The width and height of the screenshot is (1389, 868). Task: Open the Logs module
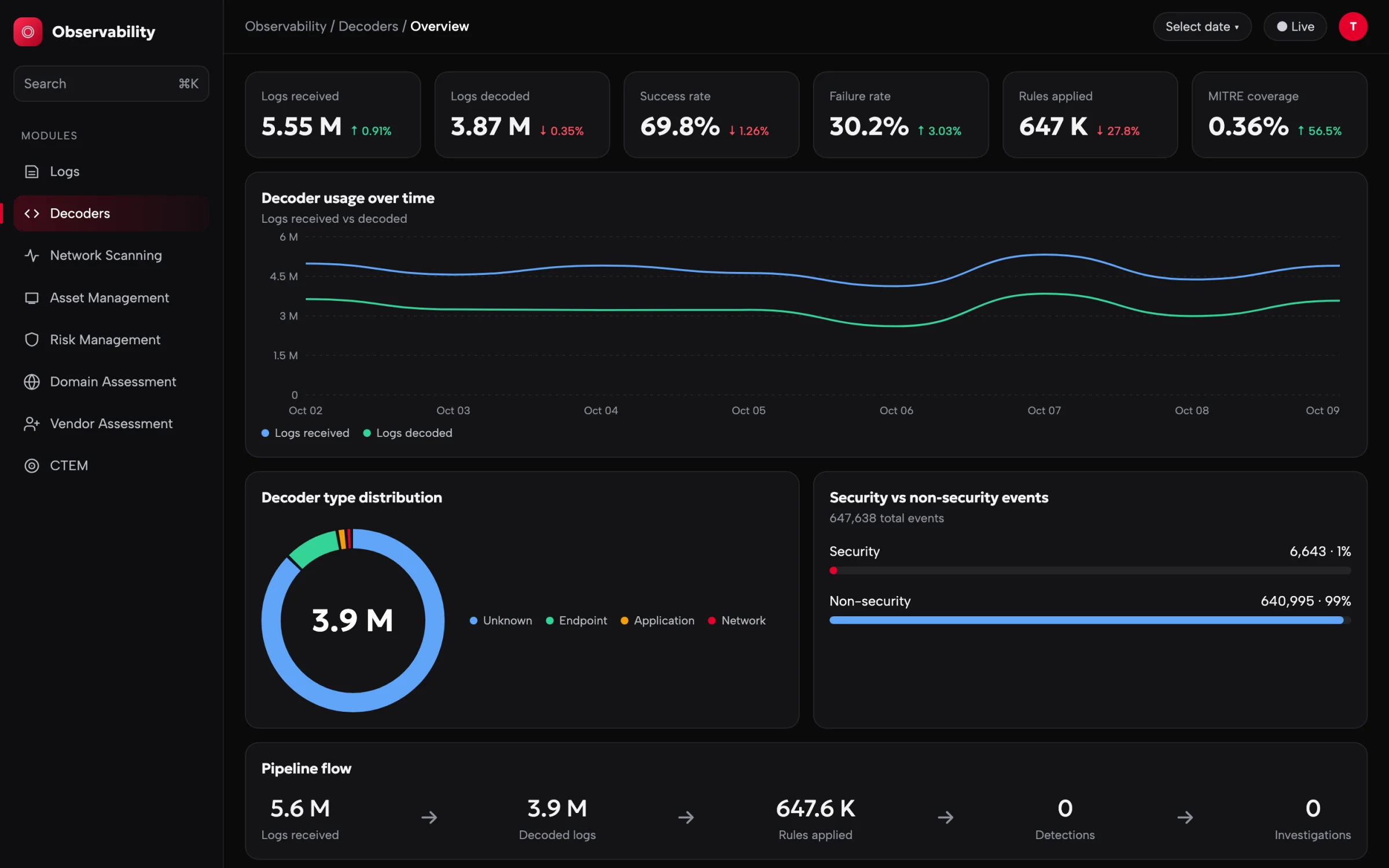click(x=111, y=172)
